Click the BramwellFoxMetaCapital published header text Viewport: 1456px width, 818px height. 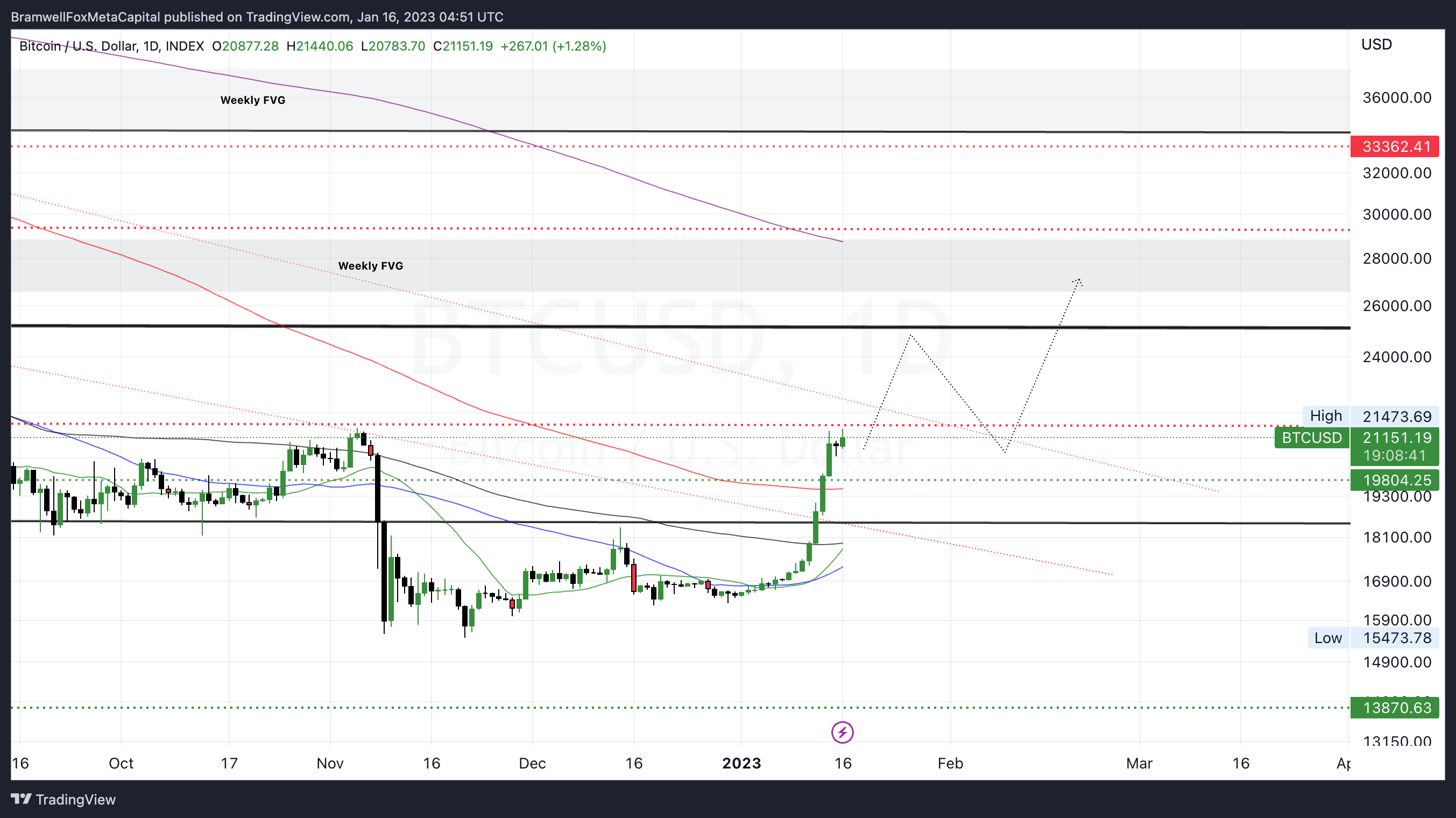257,17
